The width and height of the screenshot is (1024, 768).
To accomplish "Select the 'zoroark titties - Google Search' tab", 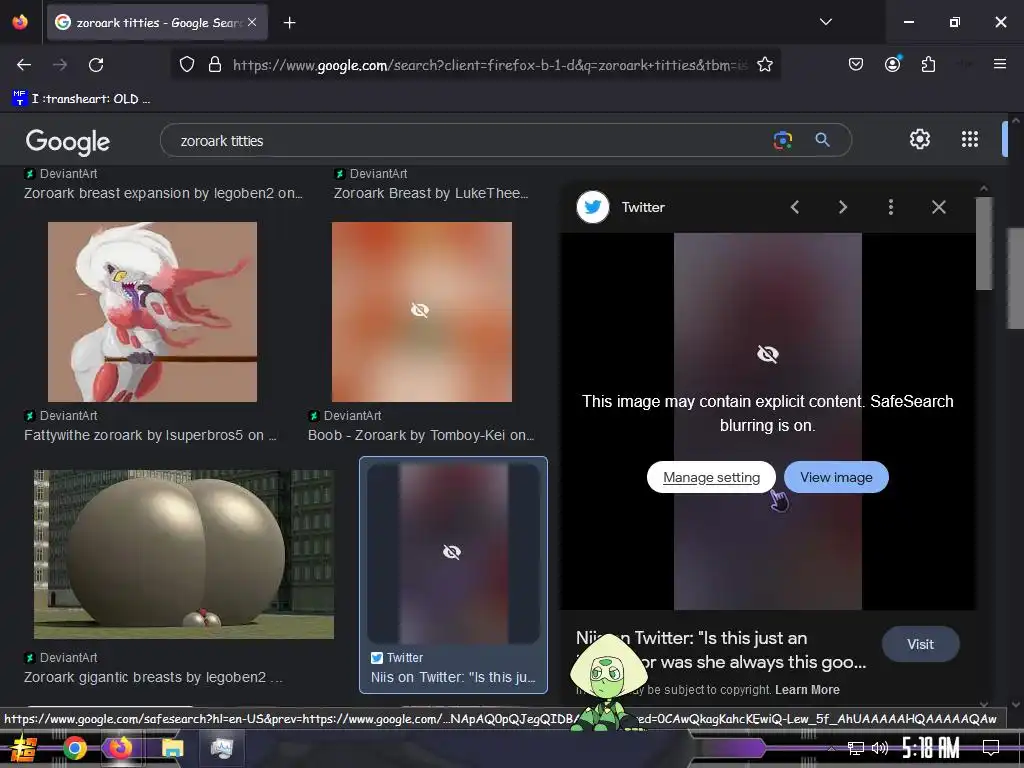I will point(157,23).
